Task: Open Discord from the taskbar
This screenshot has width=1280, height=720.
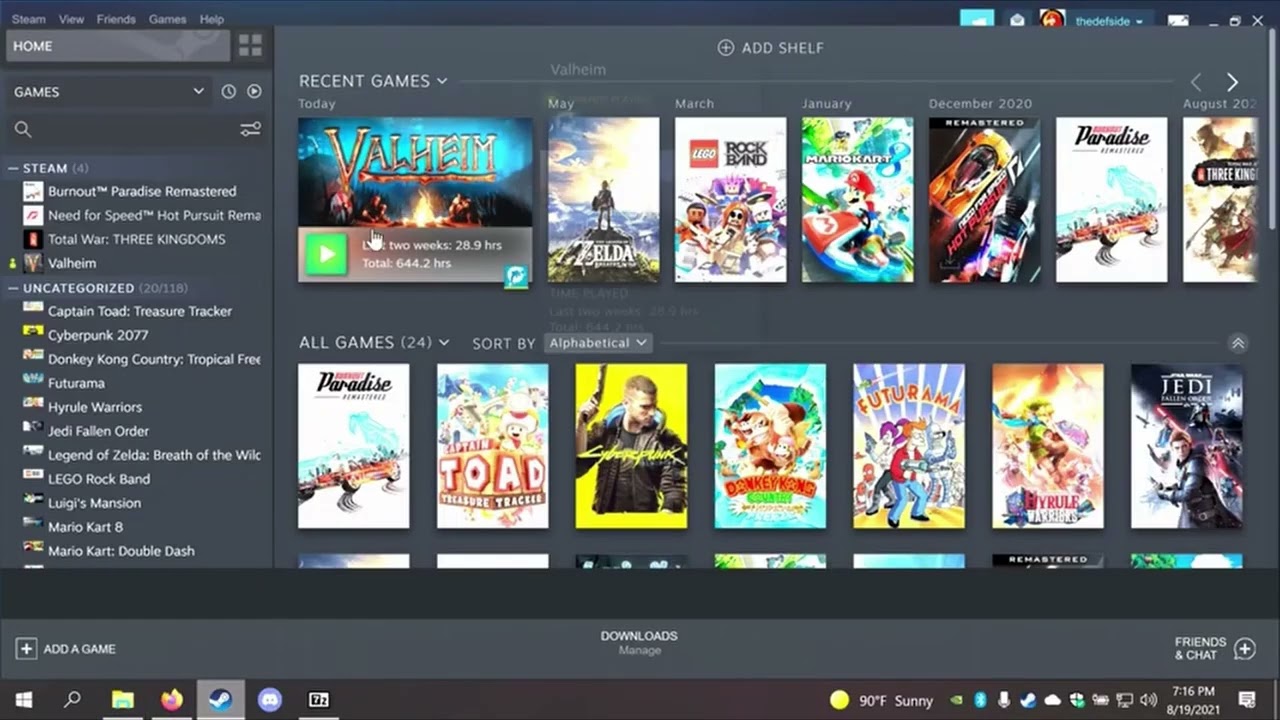Action: pos(270,700)
